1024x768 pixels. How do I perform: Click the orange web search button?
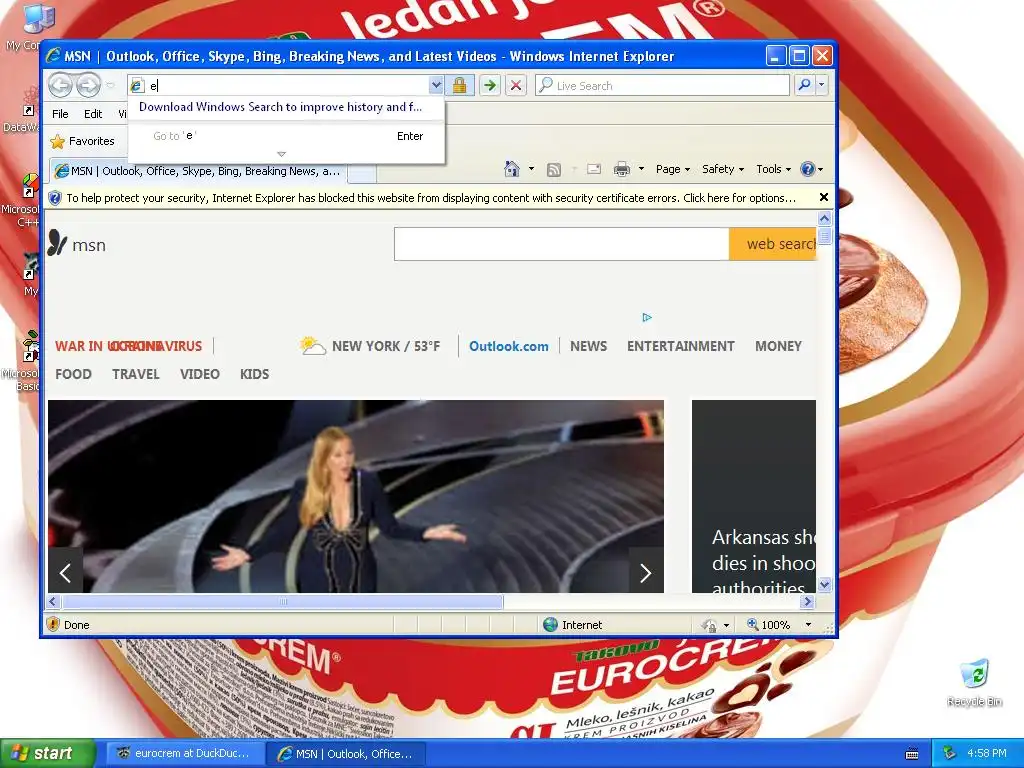tap(773, 244)
